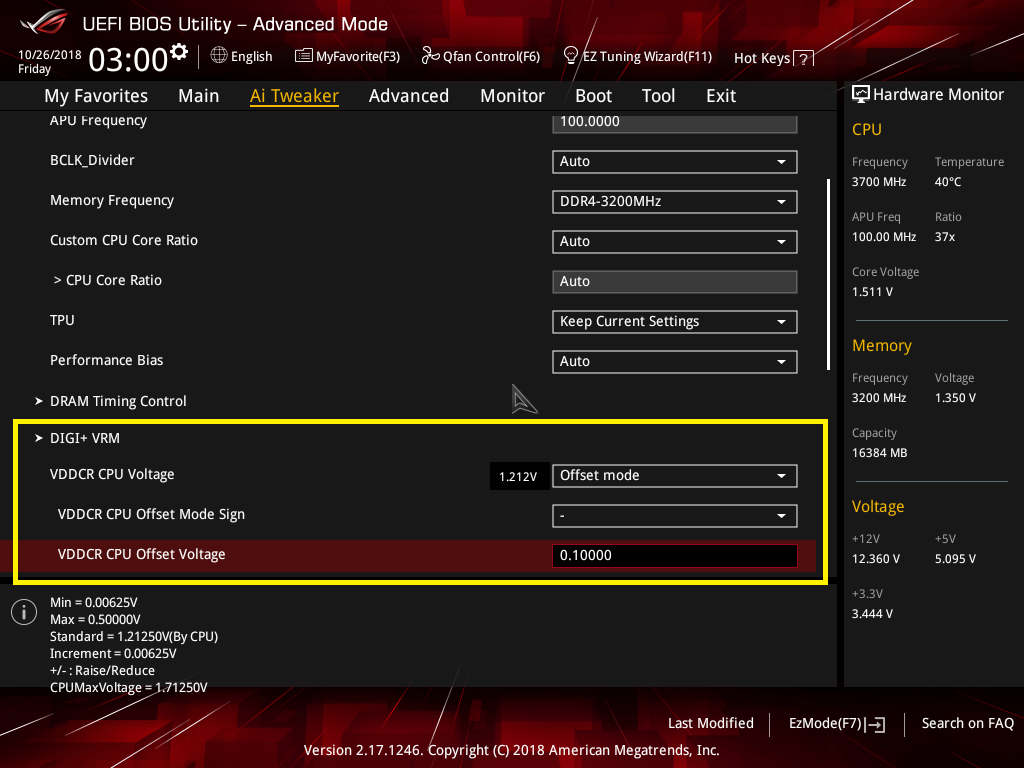The width and height of the screenshot is (1024, 768).
Task: Open clock settings gear icon
Action: tap(179, 52)
